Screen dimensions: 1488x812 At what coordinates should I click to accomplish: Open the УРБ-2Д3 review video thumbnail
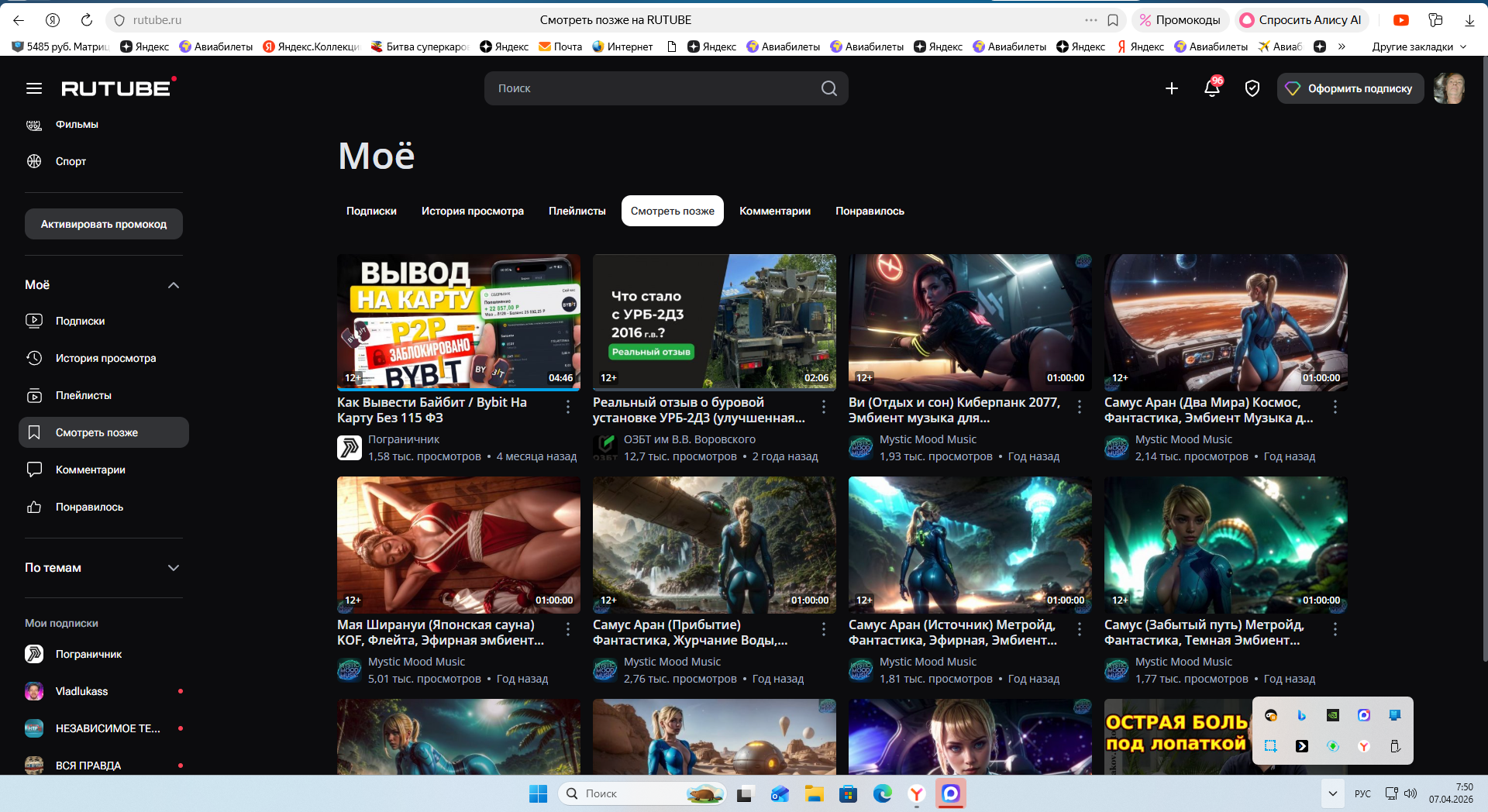click(x=714, y=322)
